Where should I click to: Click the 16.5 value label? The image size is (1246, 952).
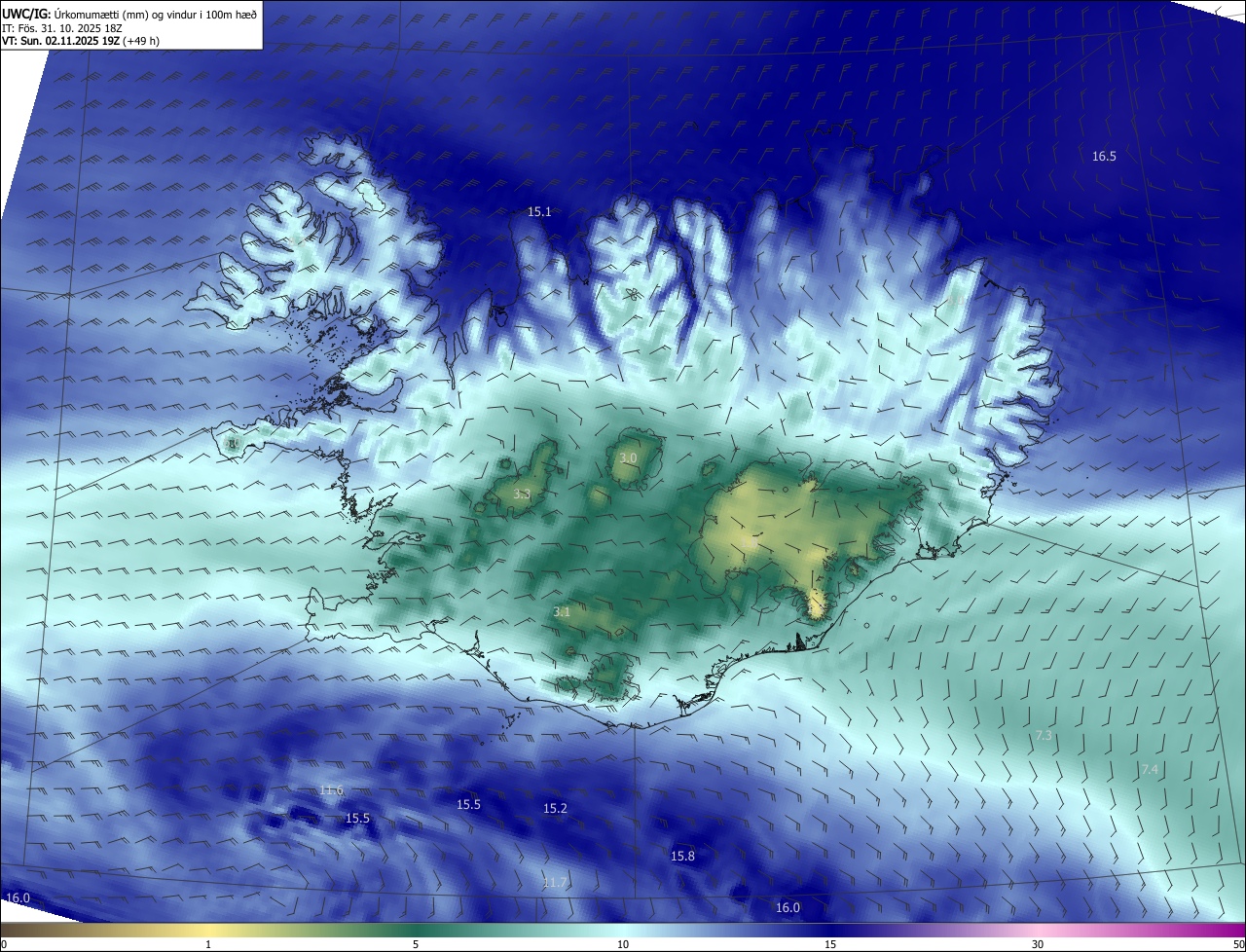pyautogui.click(x=1104, y=157)
